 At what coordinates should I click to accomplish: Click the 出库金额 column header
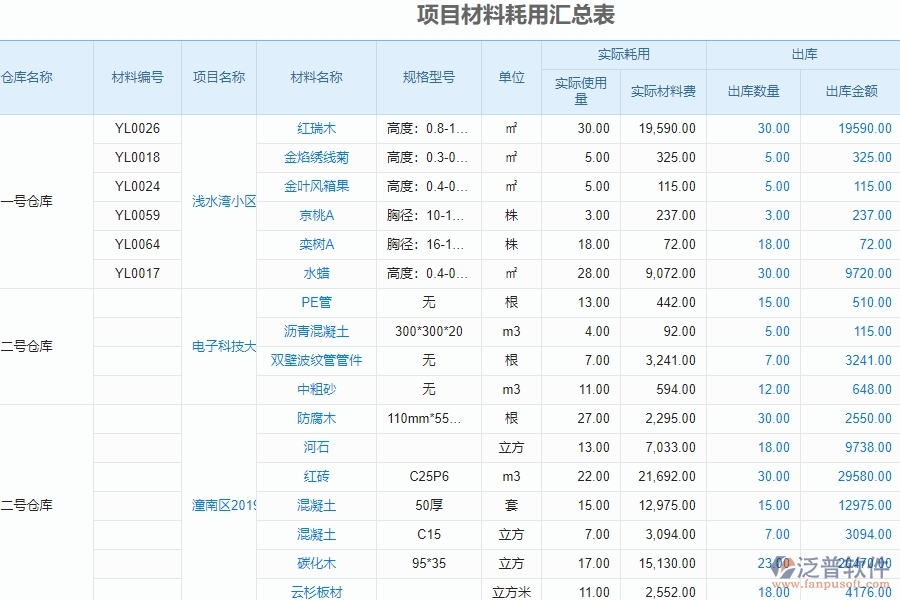point(852,90)
